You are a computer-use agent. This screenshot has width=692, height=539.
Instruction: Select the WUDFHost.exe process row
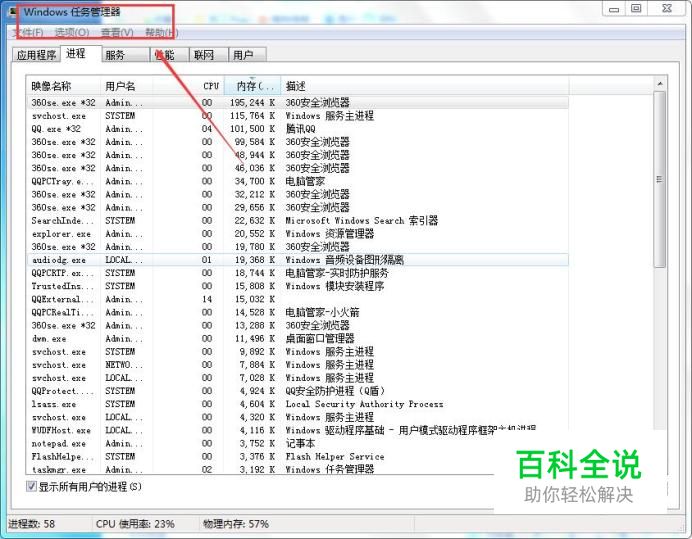pyautogui.click(x=297, y=430)
